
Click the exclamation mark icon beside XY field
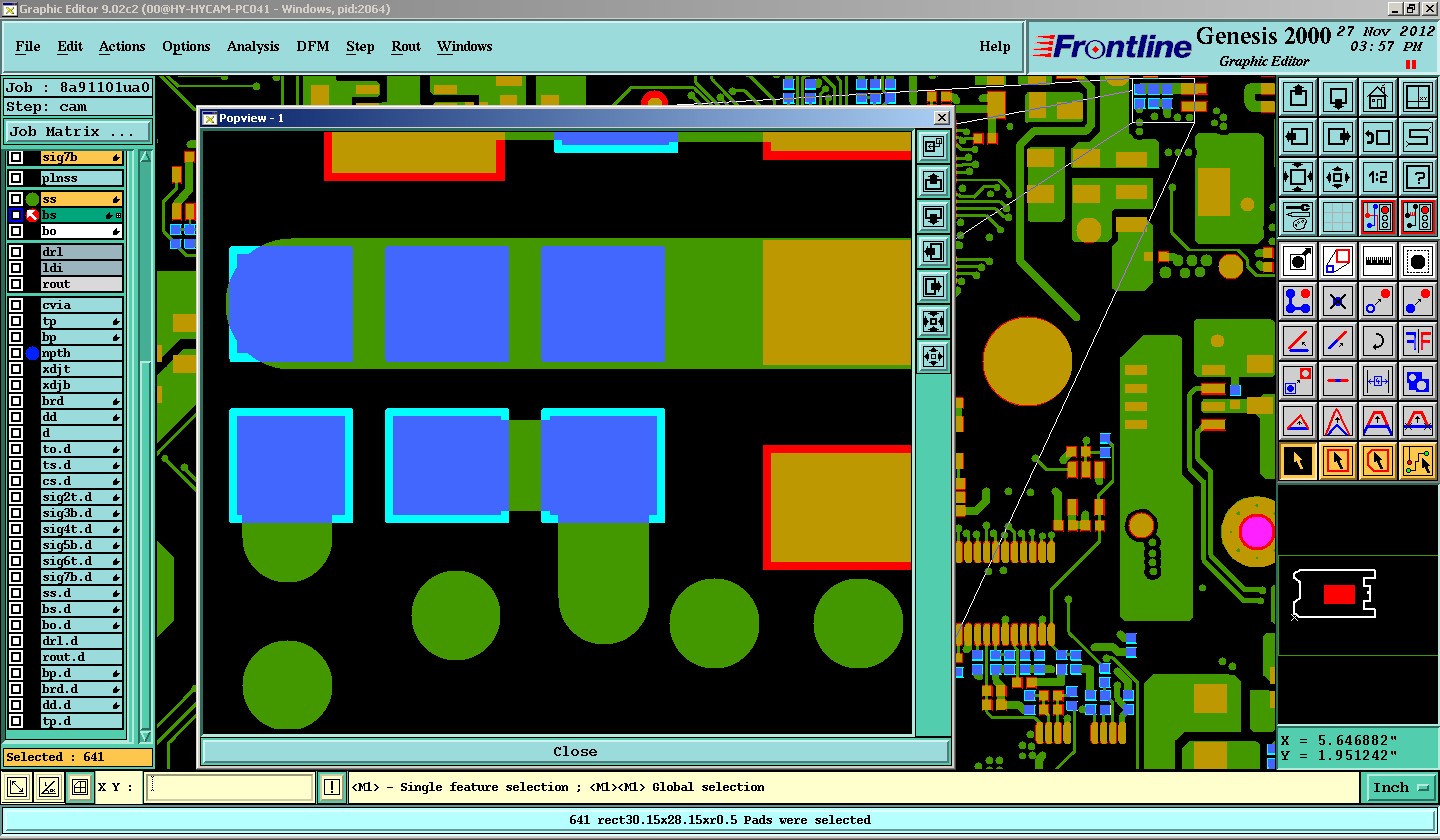(332, 788)
